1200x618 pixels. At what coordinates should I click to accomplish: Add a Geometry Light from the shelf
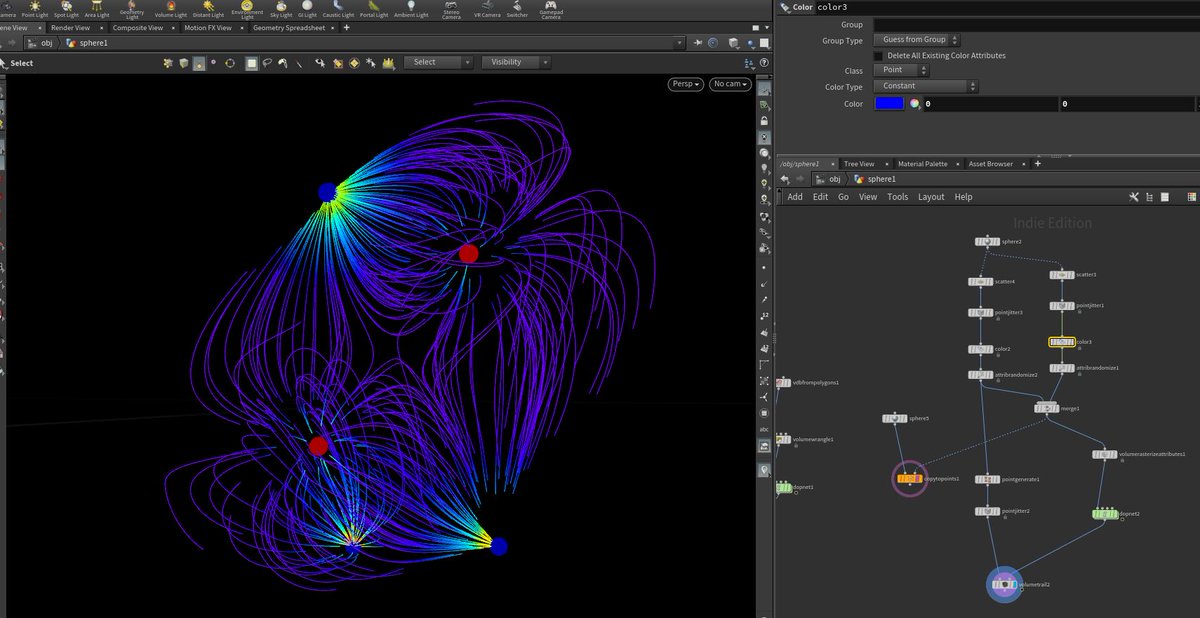131,9
